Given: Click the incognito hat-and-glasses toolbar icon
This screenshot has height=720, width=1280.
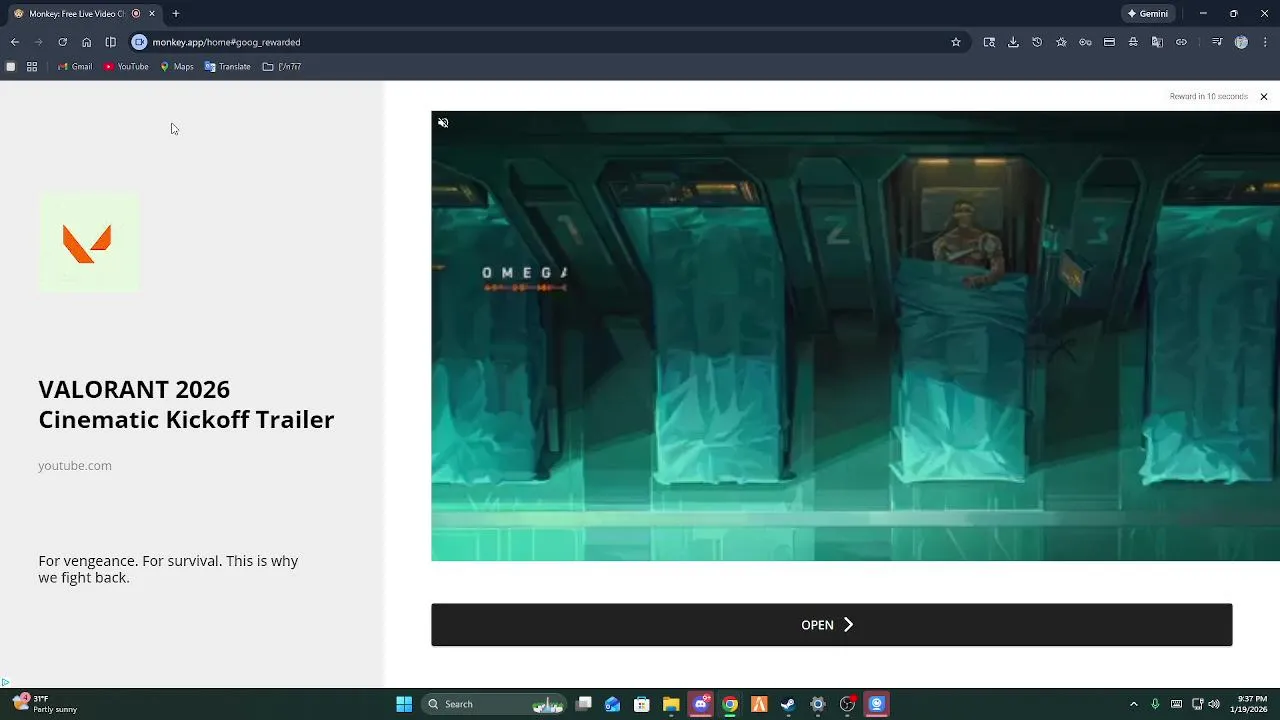Looking at the screenshot, I should pos(1133,42).
